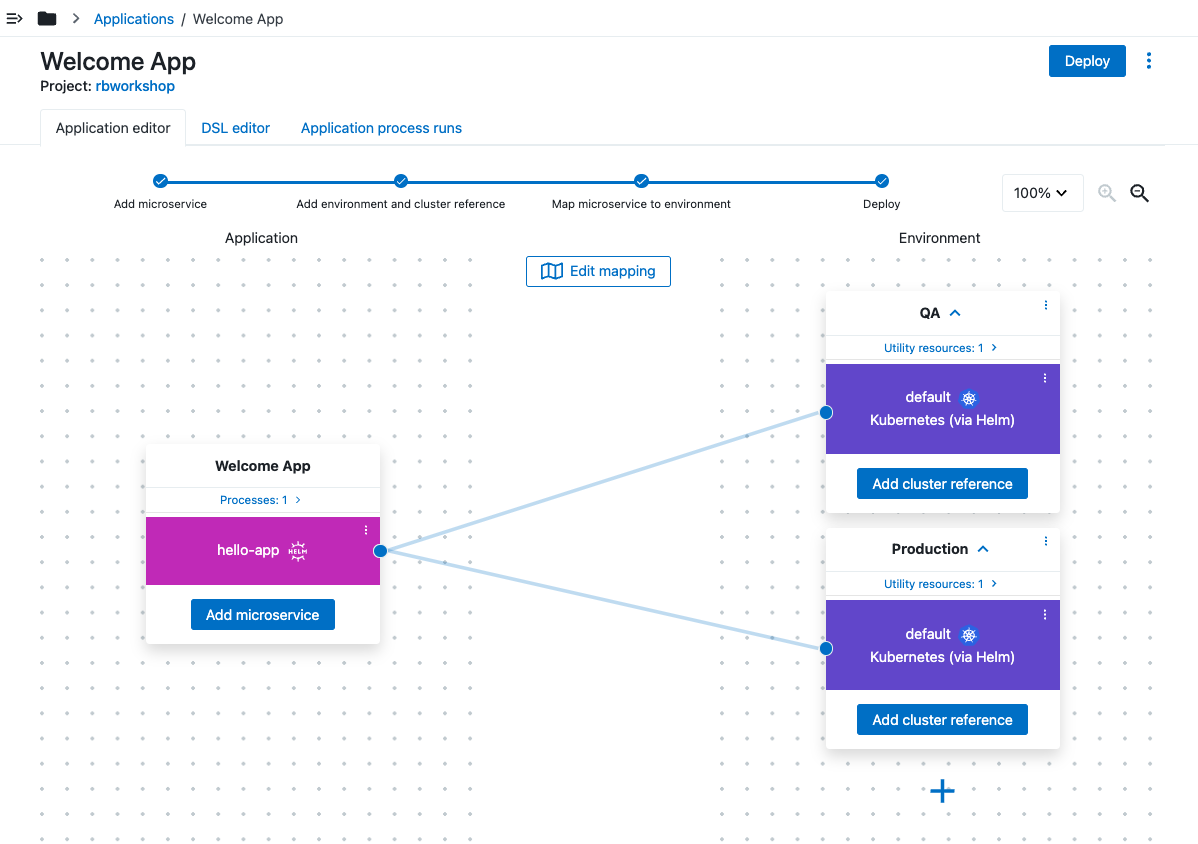Viewport: 1198px width, 844px height.
Task: Click the folder icon in breadcrumb
Action: tap(47, 19)
